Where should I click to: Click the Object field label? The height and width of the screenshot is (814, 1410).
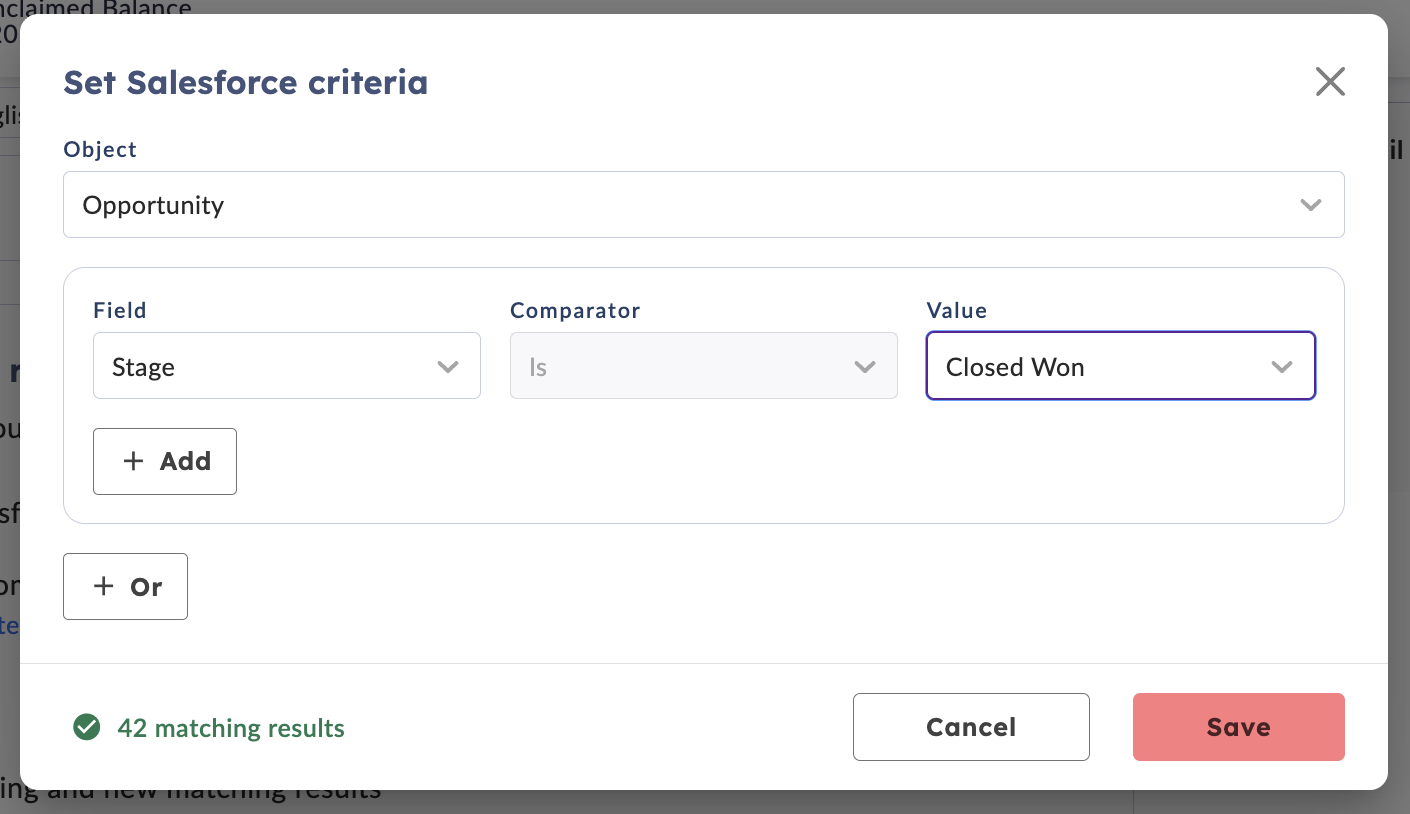pos(100,149)
